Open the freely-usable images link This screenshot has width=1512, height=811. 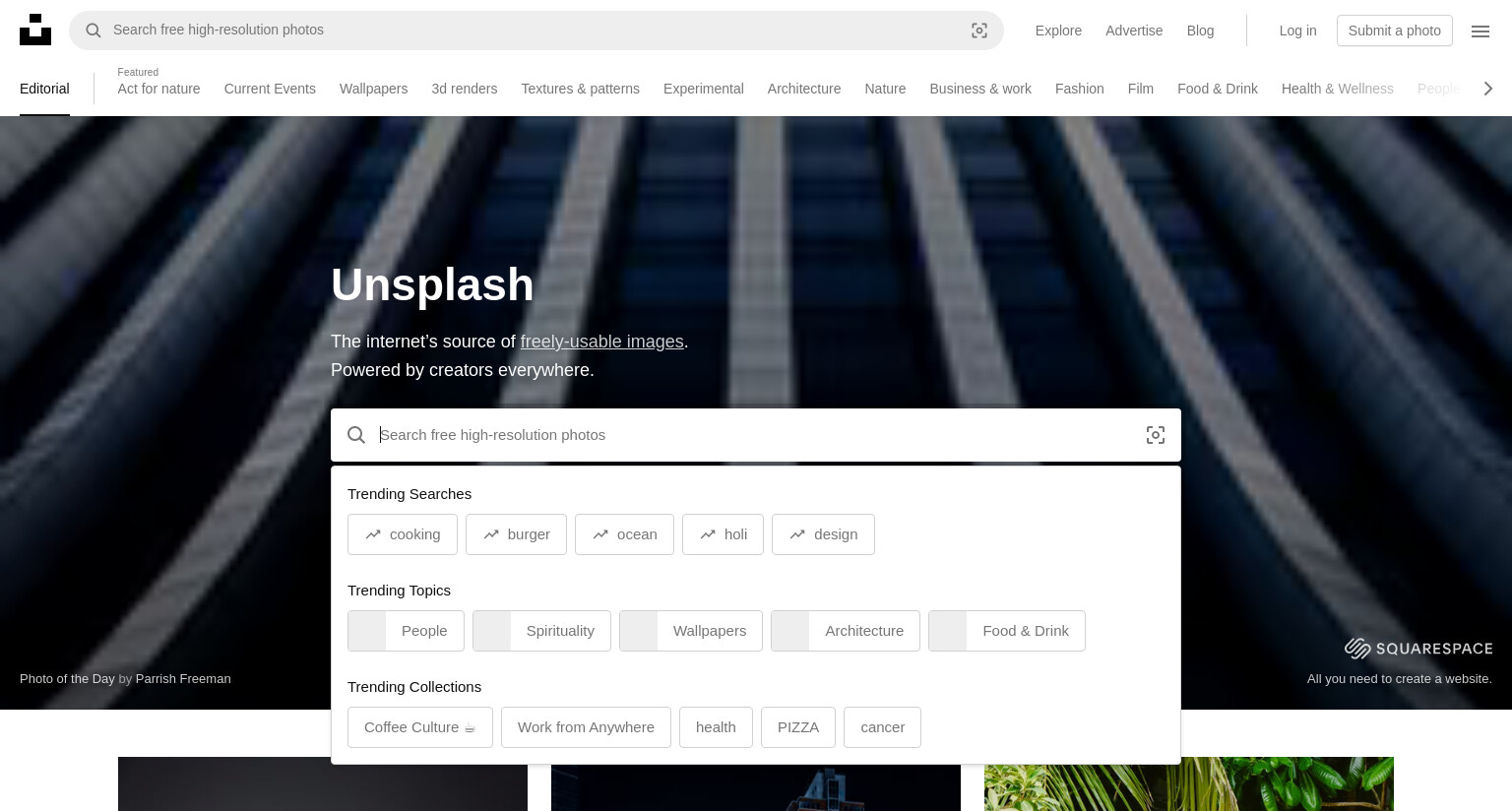(x=601, y=342)
